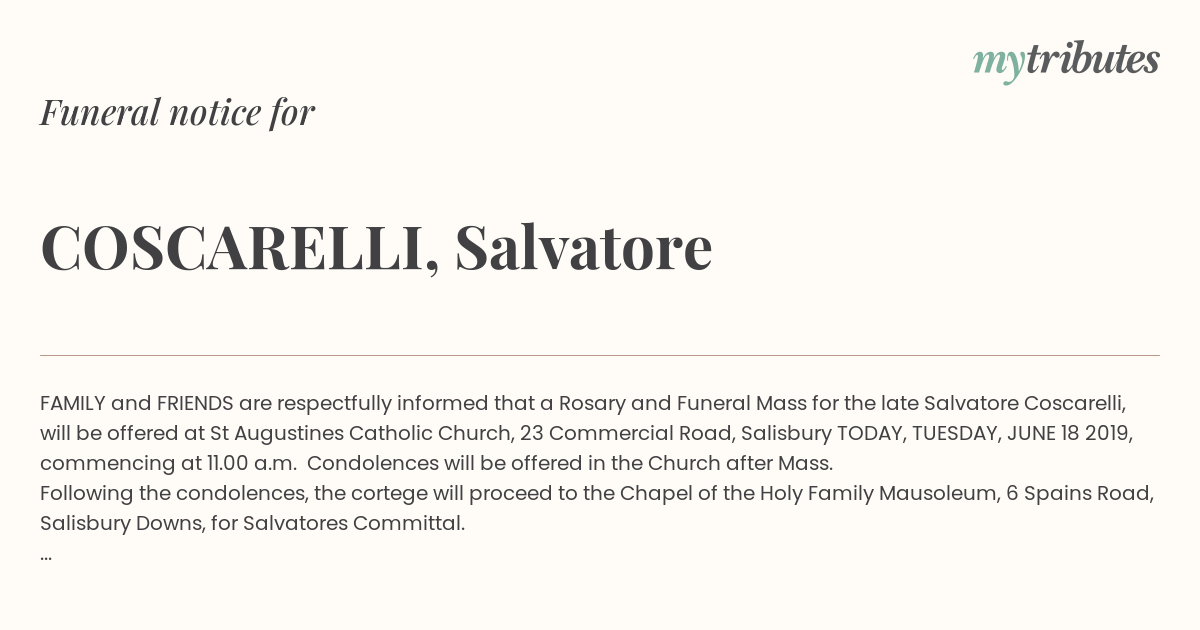
Task: Click "Salvatore Coscarelli" name in notice text
Action: click(x=1025, y=404)
